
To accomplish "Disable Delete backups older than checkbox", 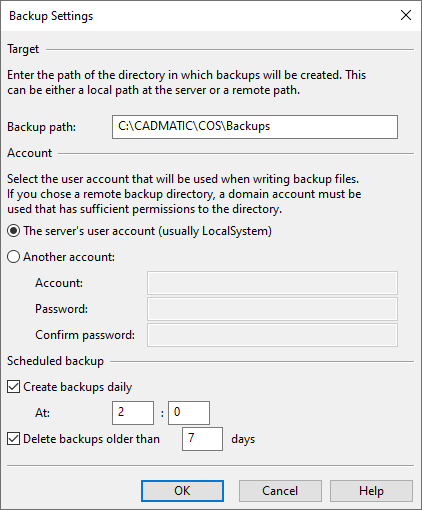I will (x=14, y=439).
